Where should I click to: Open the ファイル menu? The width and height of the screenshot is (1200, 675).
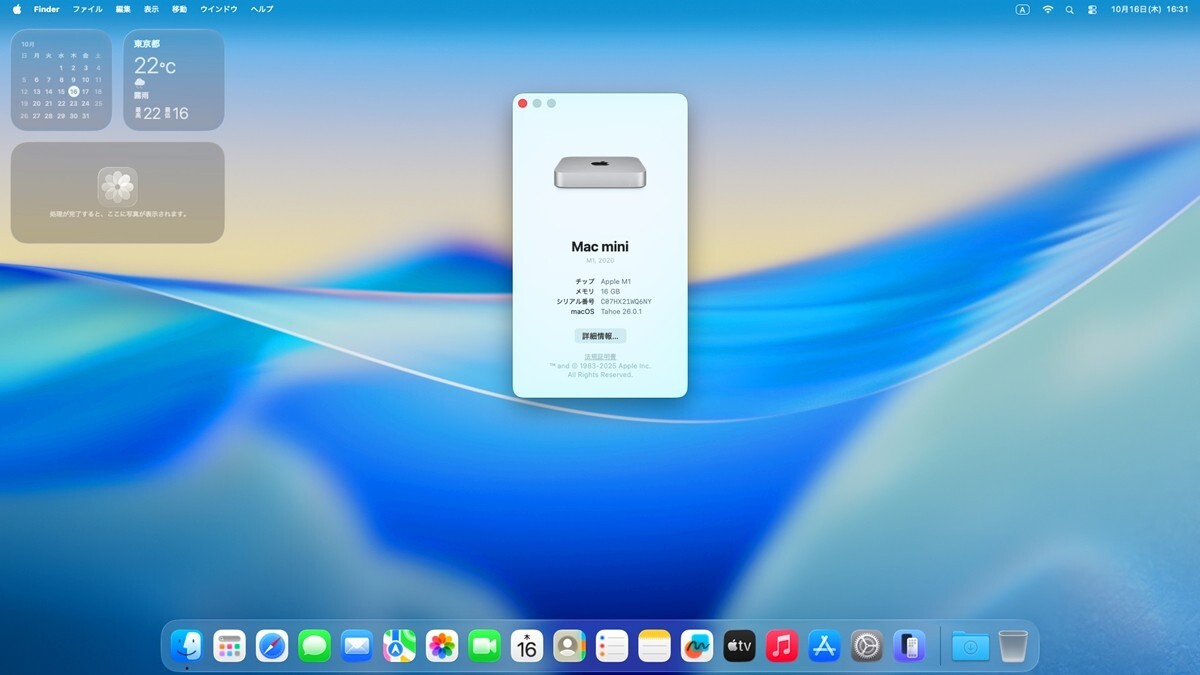pos(87,9)
